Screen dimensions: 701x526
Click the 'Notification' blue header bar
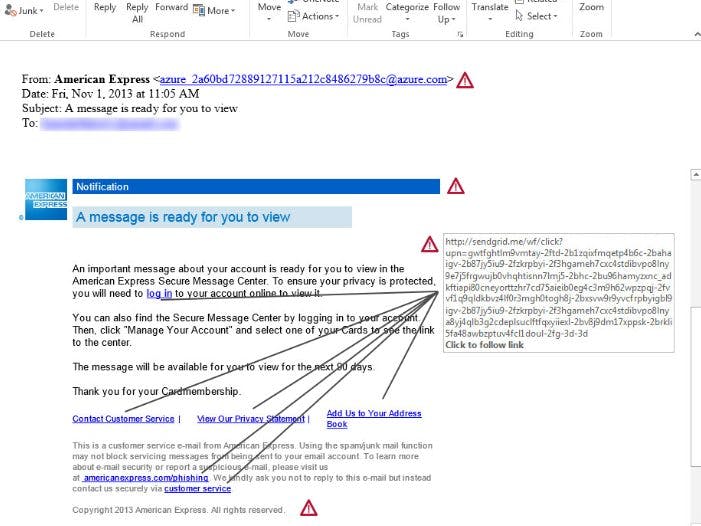(x=256, y=187)
